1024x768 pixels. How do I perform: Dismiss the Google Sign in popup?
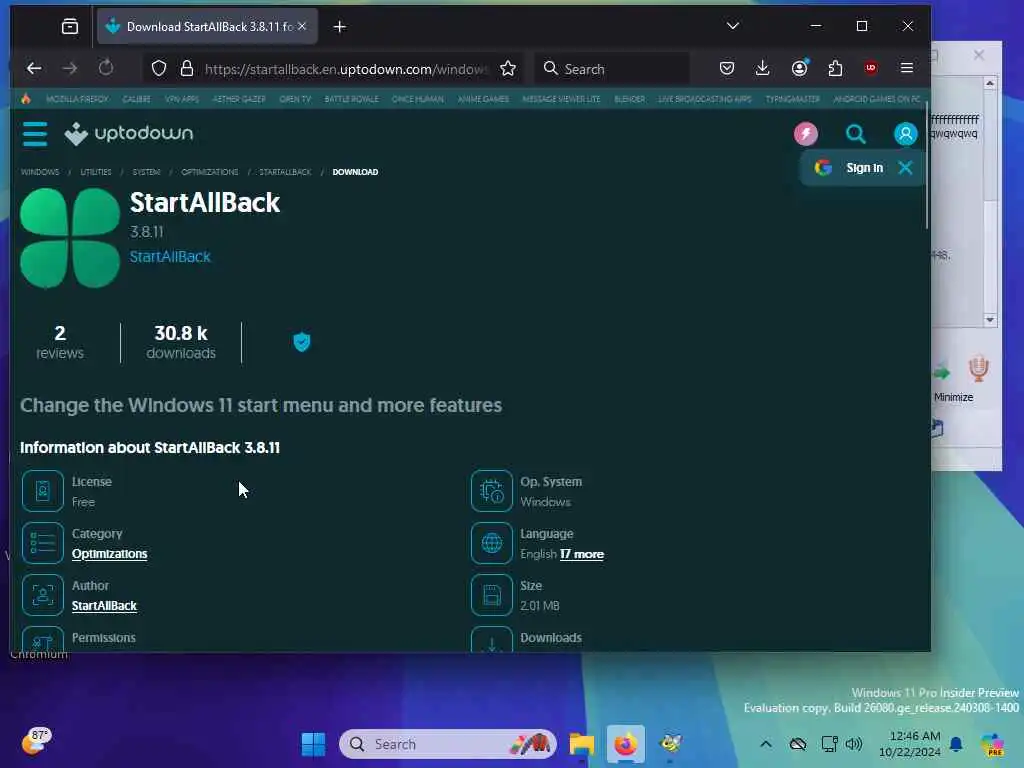coord(905,168)
